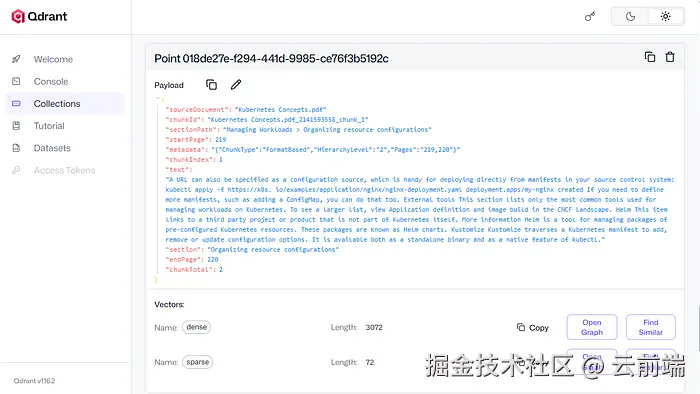The width and height of the screenshot is (700, 394).
Task: Click the startPage value 219
Action: pyautogui.click(x=221, y=140)
